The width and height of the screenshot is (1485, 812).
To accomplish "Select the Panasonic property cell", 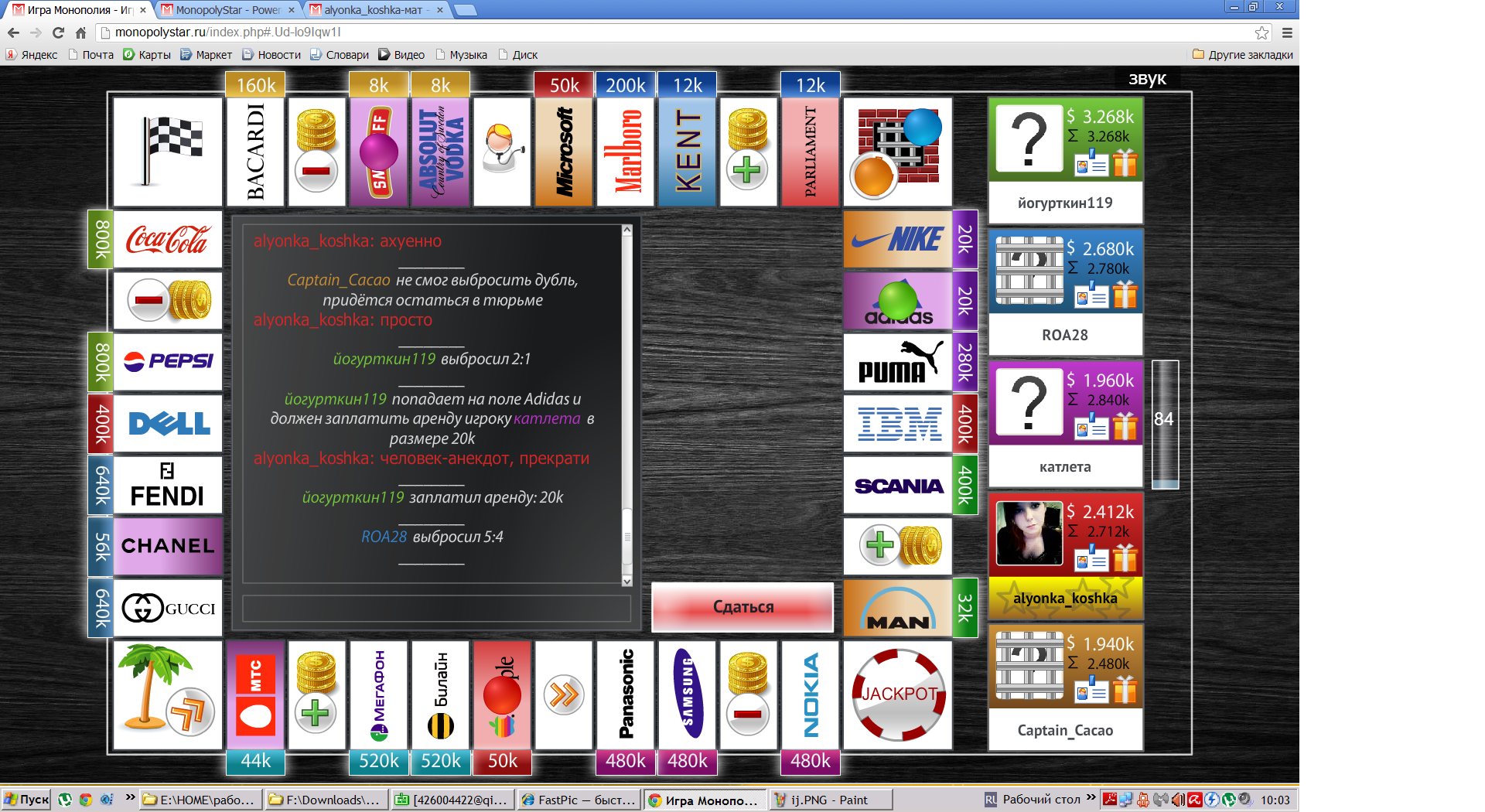I will pos(625,694).
